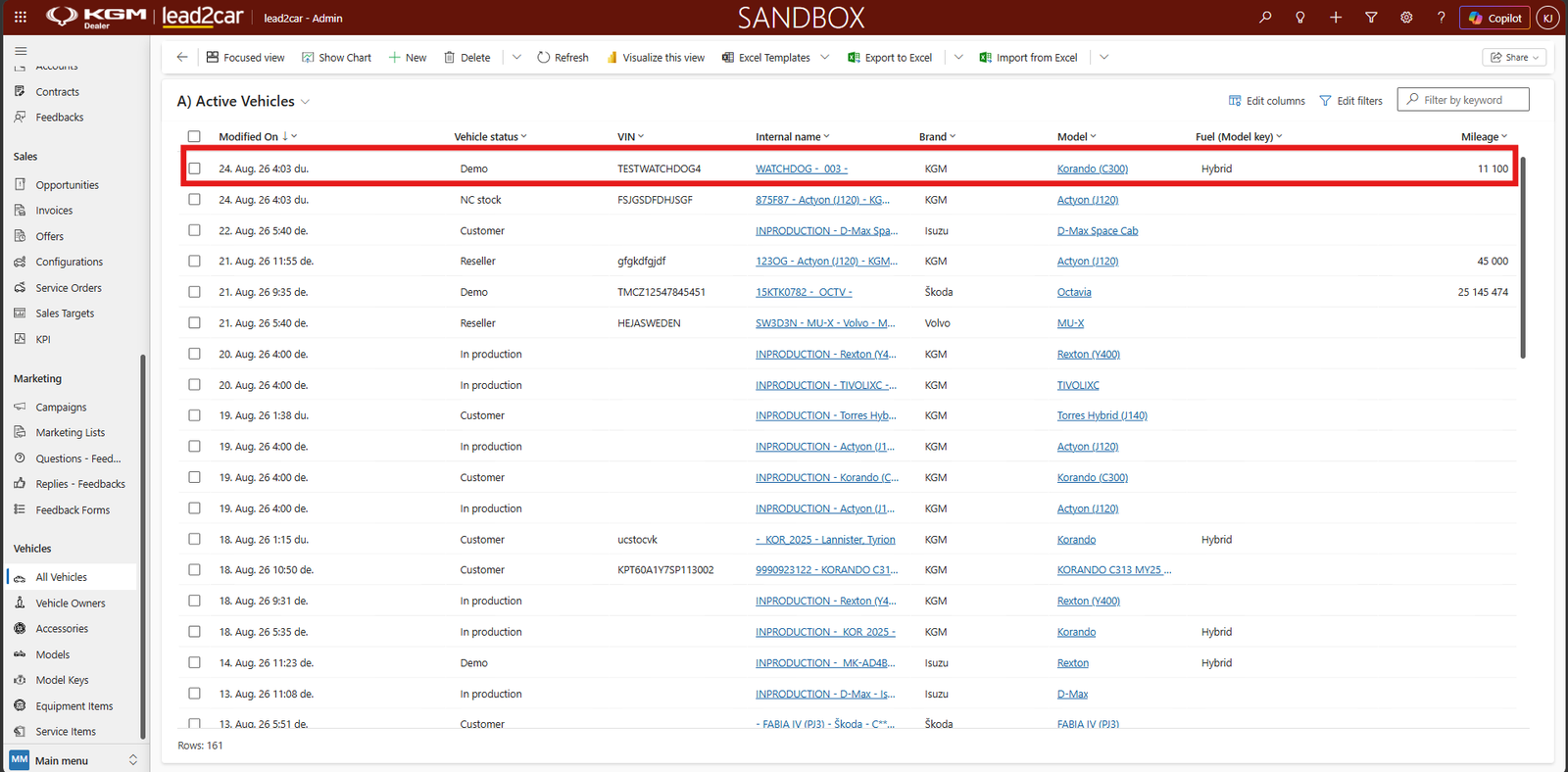
Task: Click Edit columns button
Action: click(x=1267, y=101)
